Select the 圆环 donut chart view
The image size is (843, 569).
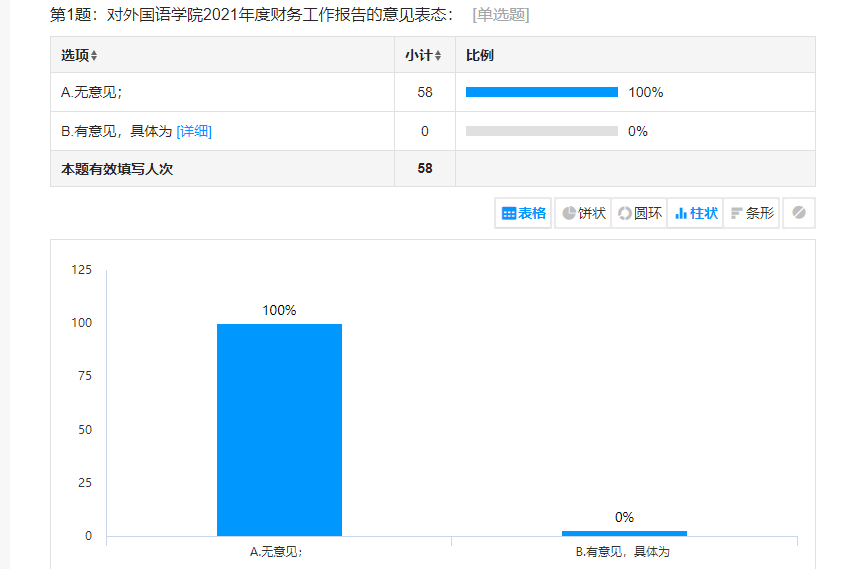(x=639, y=213)
